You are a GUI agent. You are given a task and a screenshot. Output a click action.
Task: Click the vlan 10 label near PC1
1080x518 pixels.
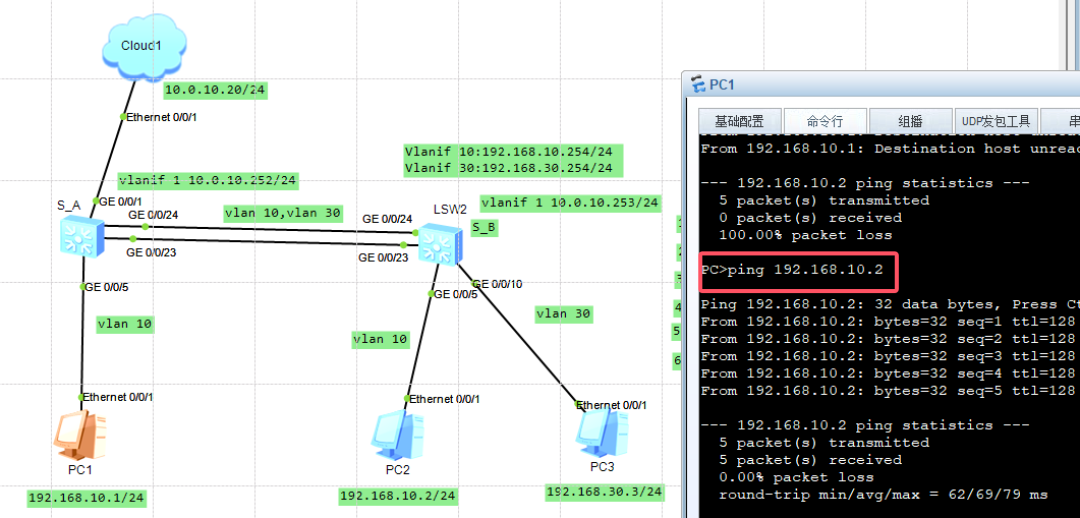tap(125, 324)
